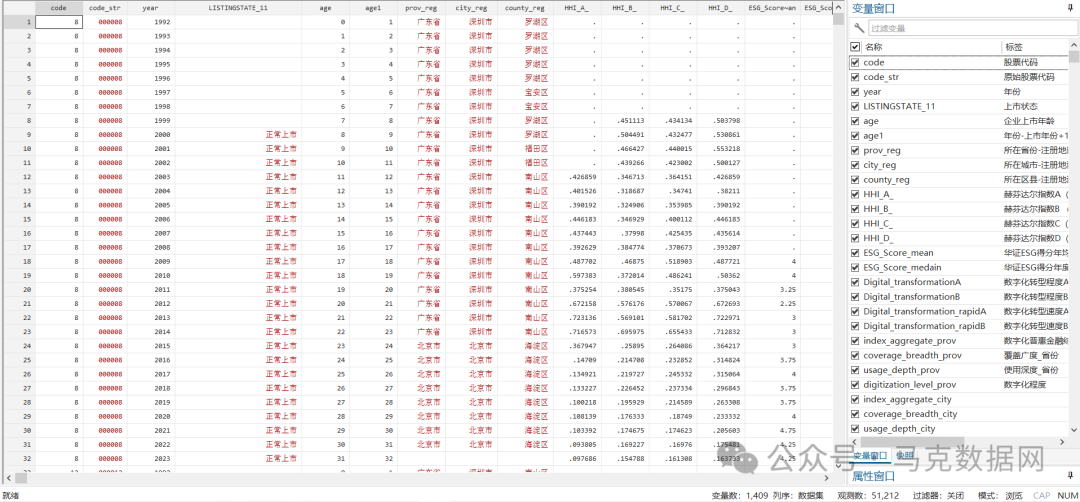1080x502 pixels.
Task: Select the code_str variable row
Action: pyautogui.click(x=959, y=77)
